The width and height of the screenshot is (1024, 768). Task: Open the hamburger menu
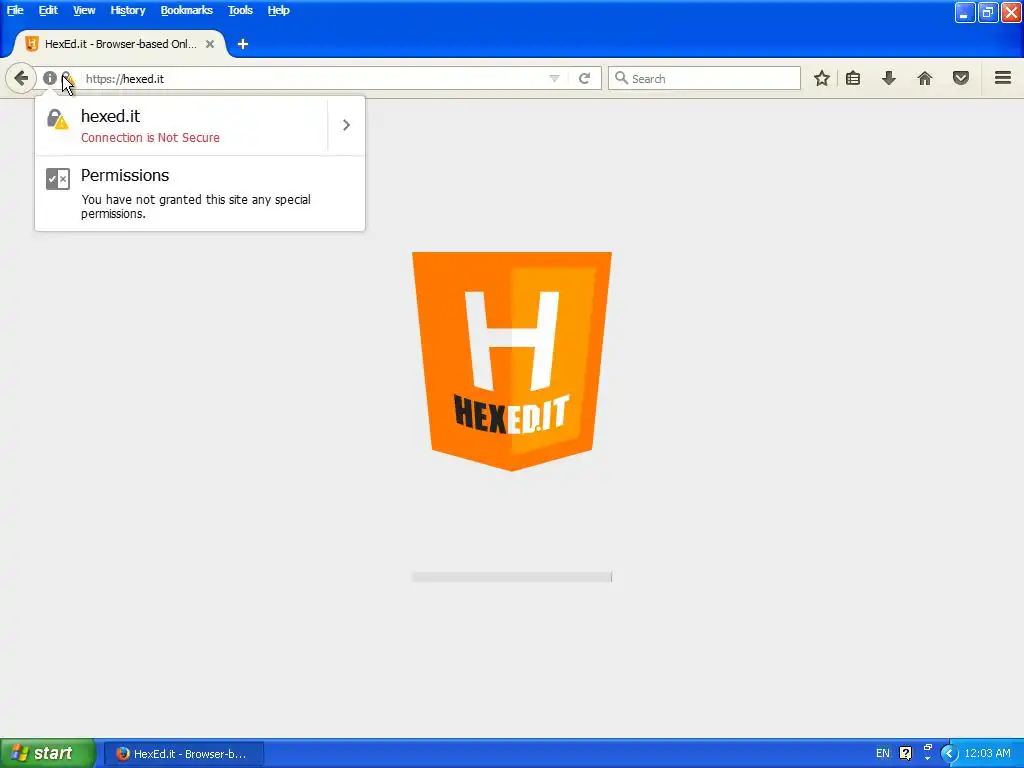click(x=1003, y=78)
